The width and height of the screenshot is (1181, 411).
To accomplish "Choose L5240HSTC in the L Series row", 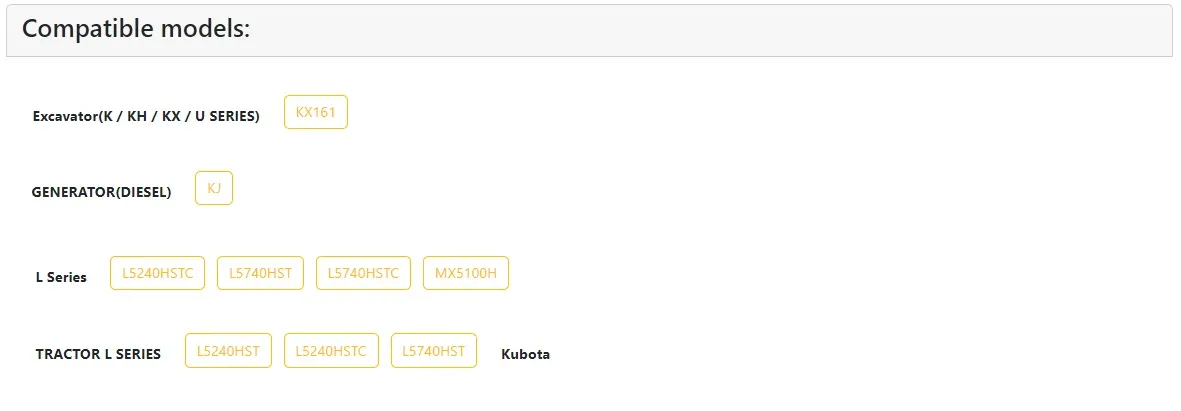I will click(x=157, y=273).
